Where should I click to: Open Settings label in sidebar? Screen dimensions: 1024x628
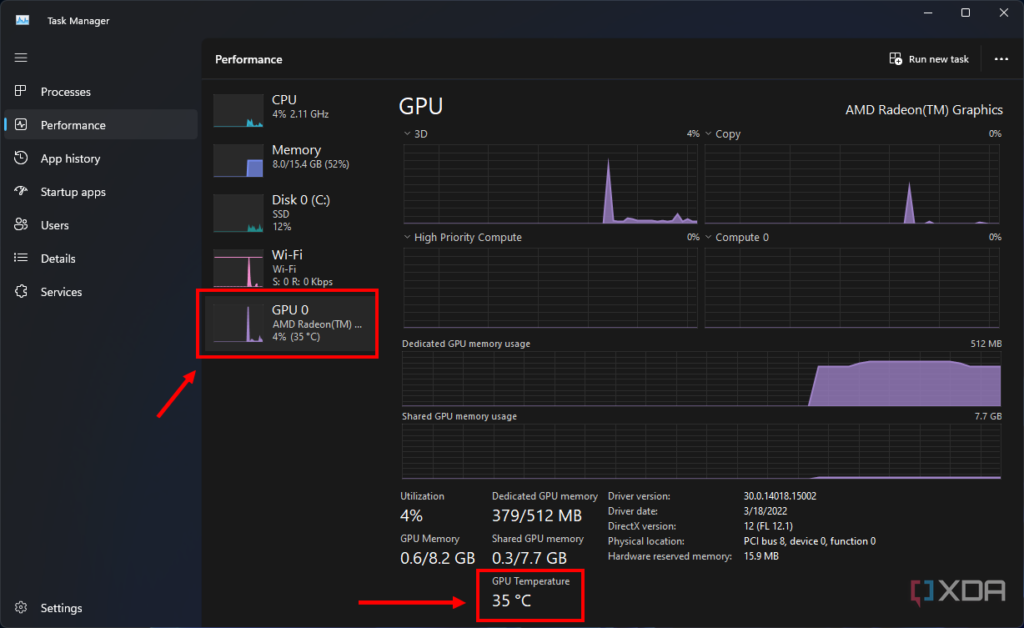tap(61, 608)
